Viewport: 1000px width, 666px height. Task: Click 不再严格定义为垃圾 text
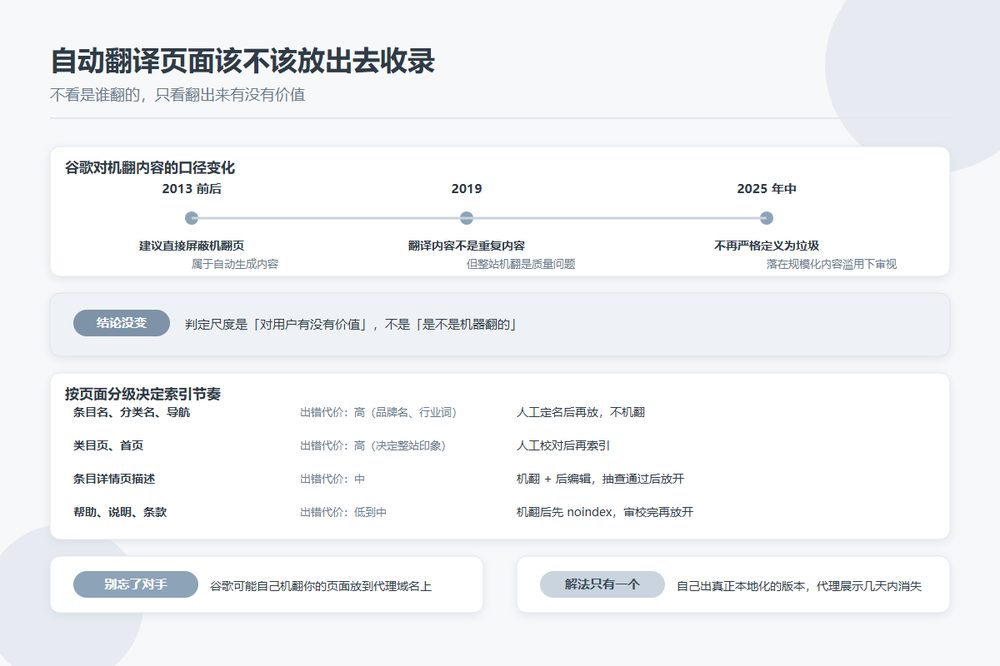[x=766, y=246]
